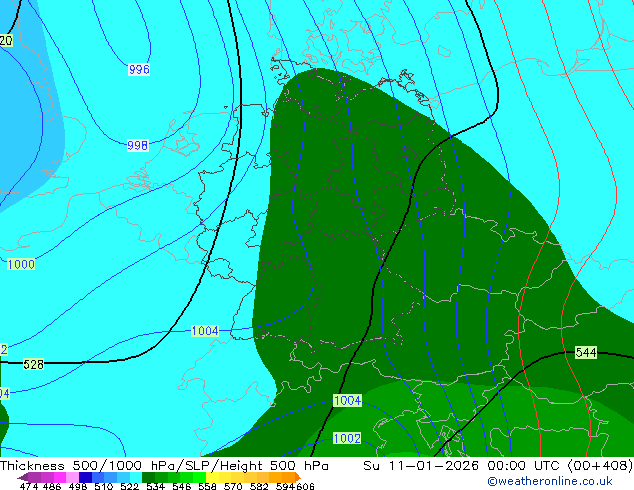Click the 528 height contour label
The width and height of the screenshot is (634, 490).
pyautogui.click(x=33, y=364)
